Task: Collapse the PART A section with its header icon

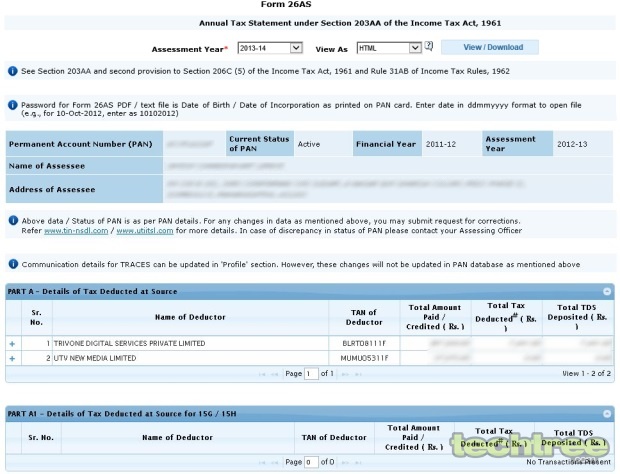Action: point(607,291)
